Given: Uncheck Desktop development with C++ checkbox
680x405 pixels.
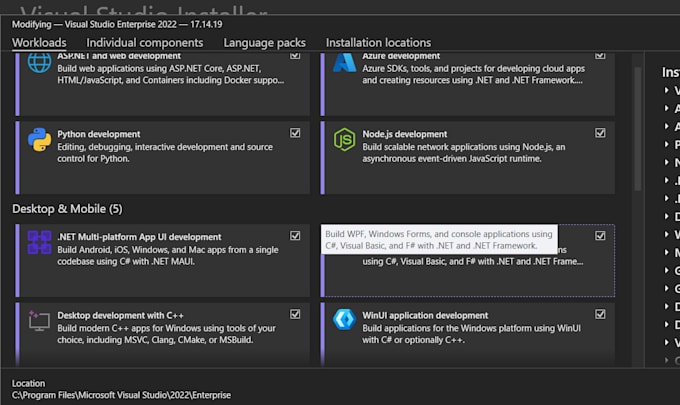Looking at the screenshot, I should tap(295, 314).
